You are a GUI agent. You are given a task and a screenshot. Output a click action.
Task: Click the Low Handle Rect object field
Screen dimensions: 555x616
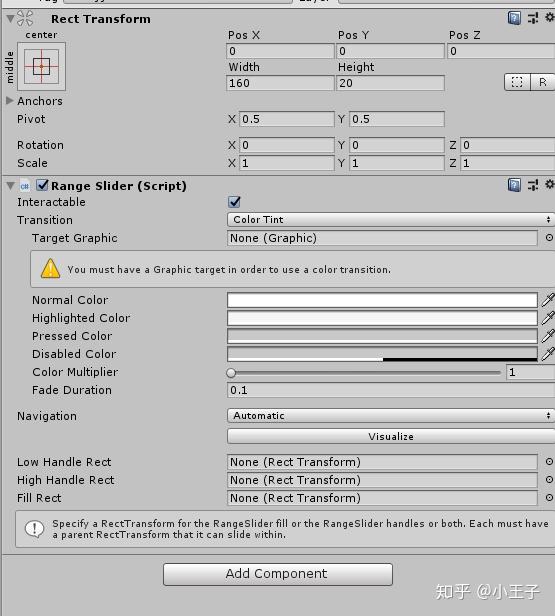click(382, 462)
